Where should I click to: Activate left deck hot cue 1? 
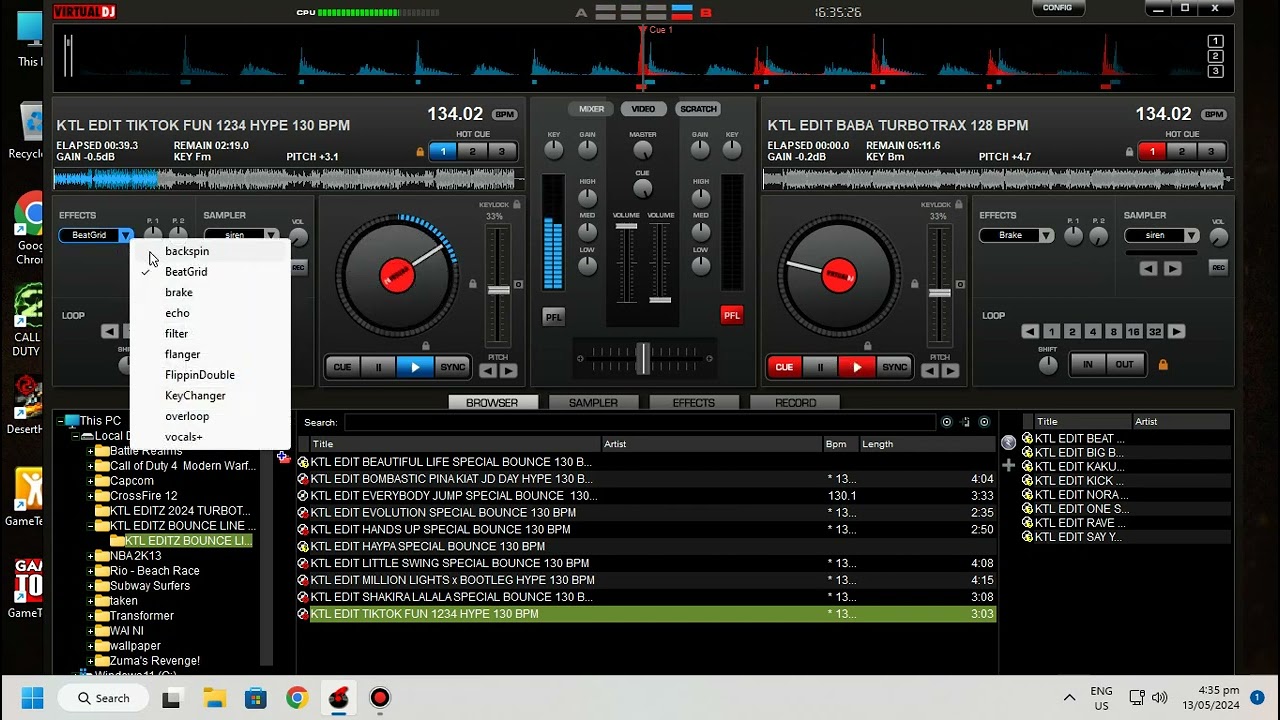(443, 152)
